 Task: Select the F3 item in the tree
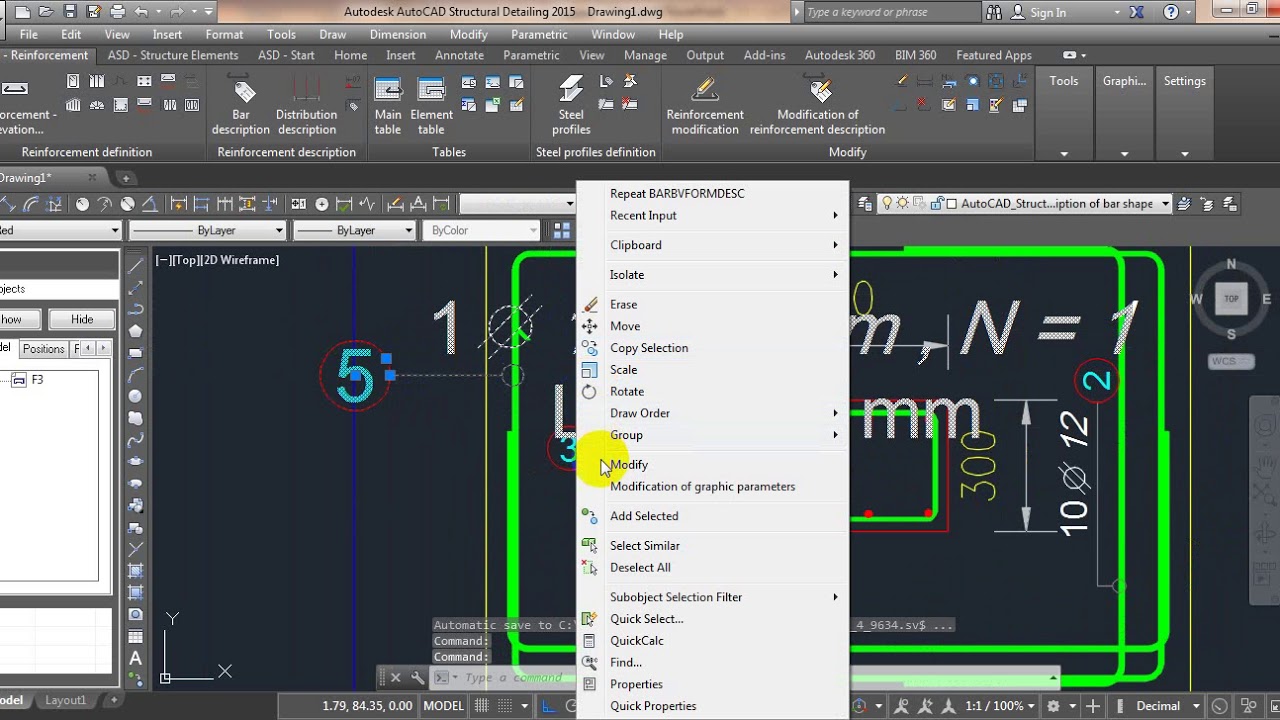coord(37,380)
